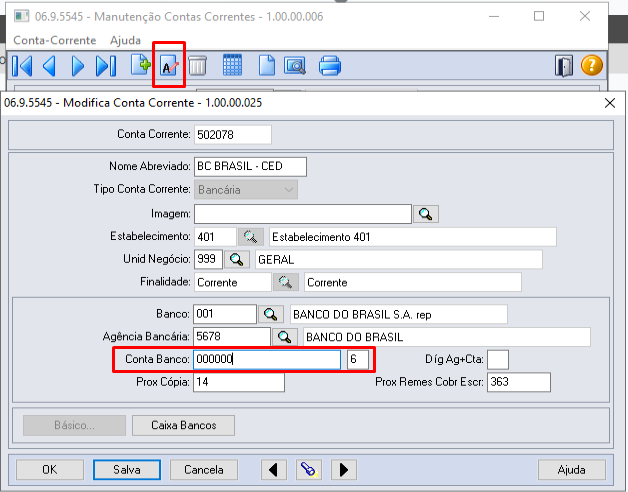Open the Ajuda menu
The width and height of the screenshot is (628, 492).
click(125, 40)
